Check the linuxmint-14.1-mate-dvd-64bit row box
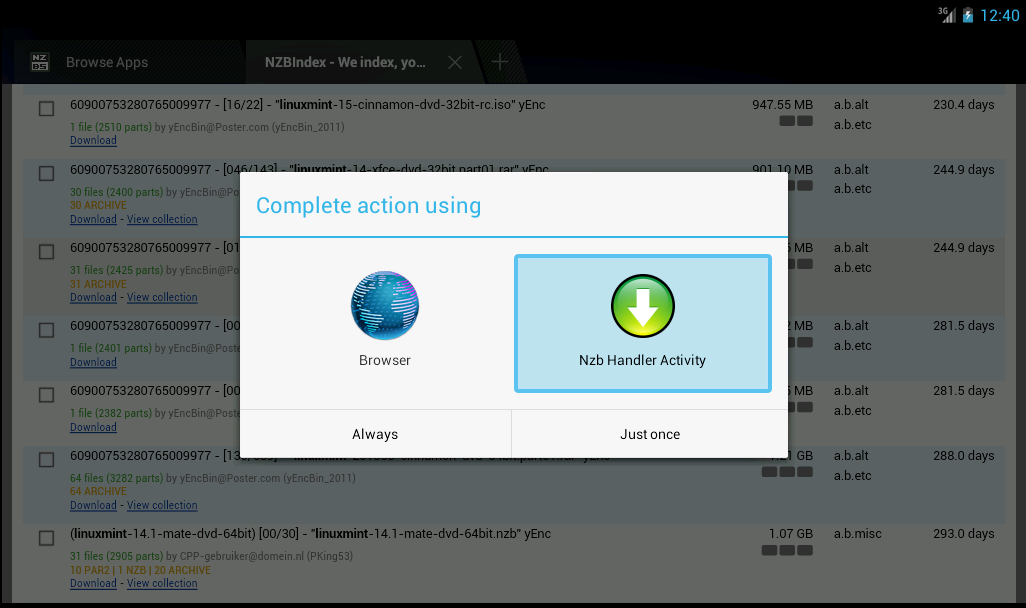 pos(46,538)
